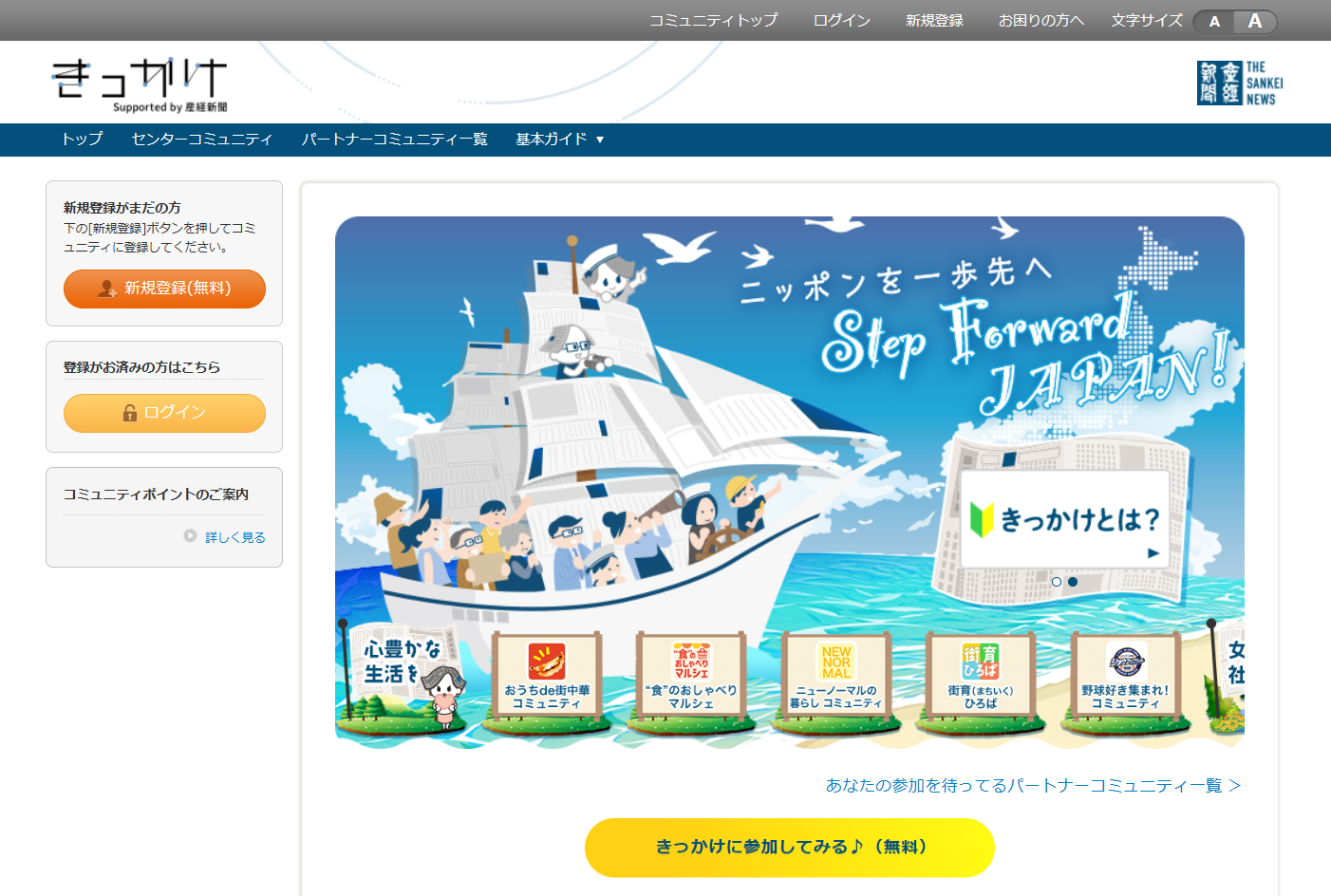Click the orange 新規登録(無料) button
Image resolution: width=1331 pixels, height=896 pixels.
click(x=164, y=289)
